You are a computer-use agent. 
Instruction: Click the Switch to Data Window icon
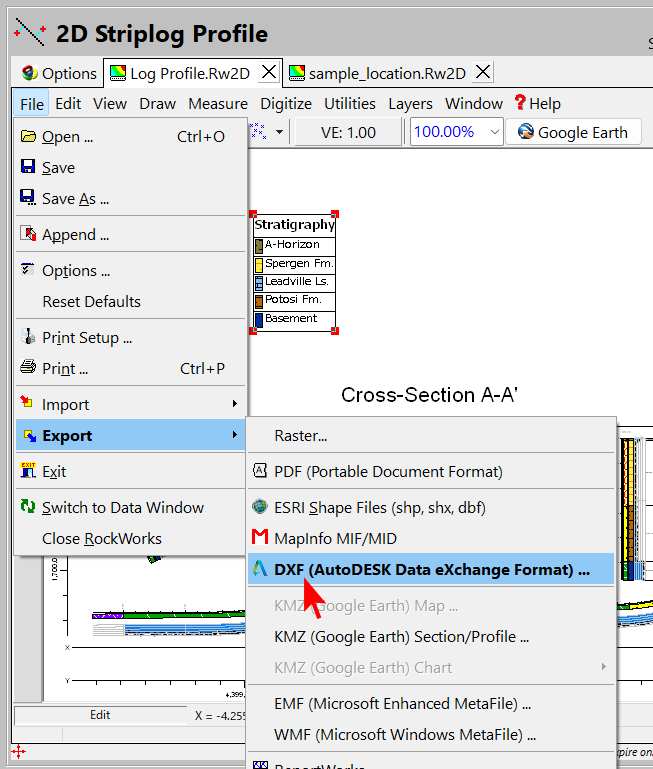28,507
